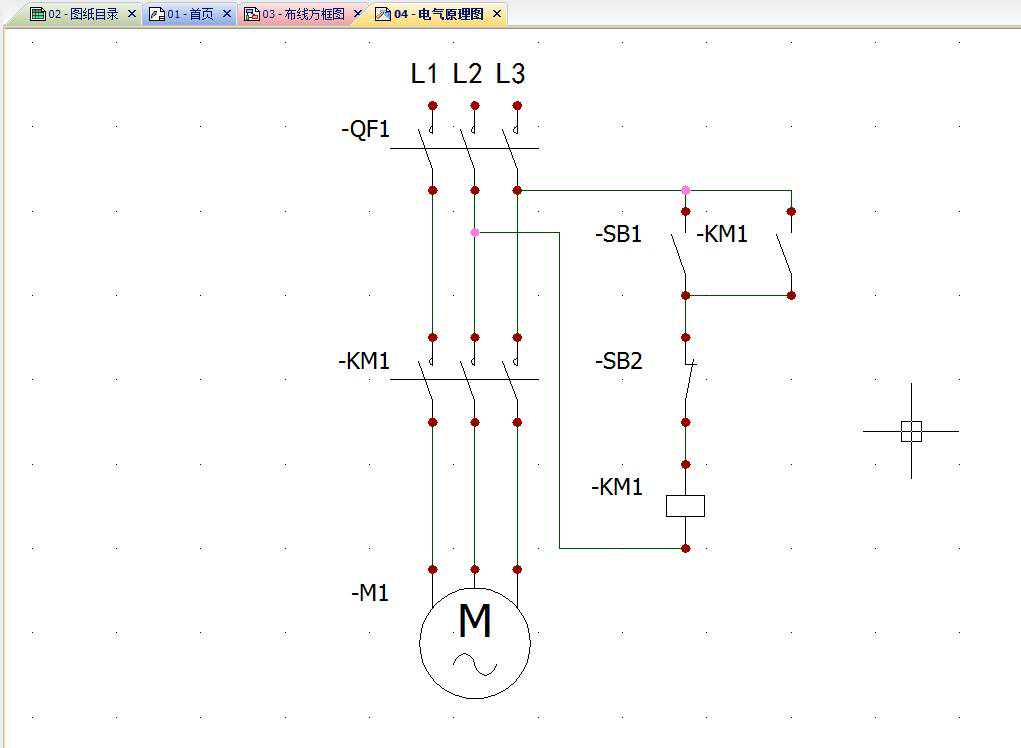The image size is (1021, 748).
Task: Click the L3 terminal label
Action: 510,74
